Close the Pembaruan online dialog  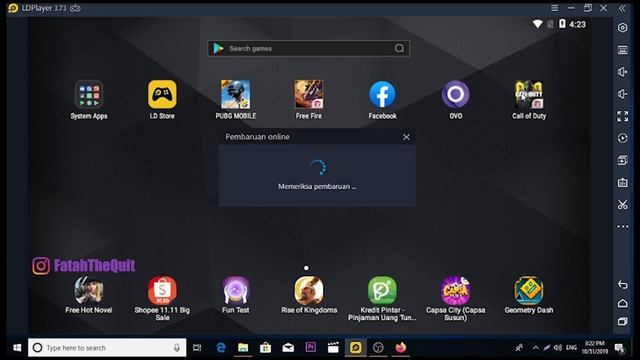click(406, 137)
